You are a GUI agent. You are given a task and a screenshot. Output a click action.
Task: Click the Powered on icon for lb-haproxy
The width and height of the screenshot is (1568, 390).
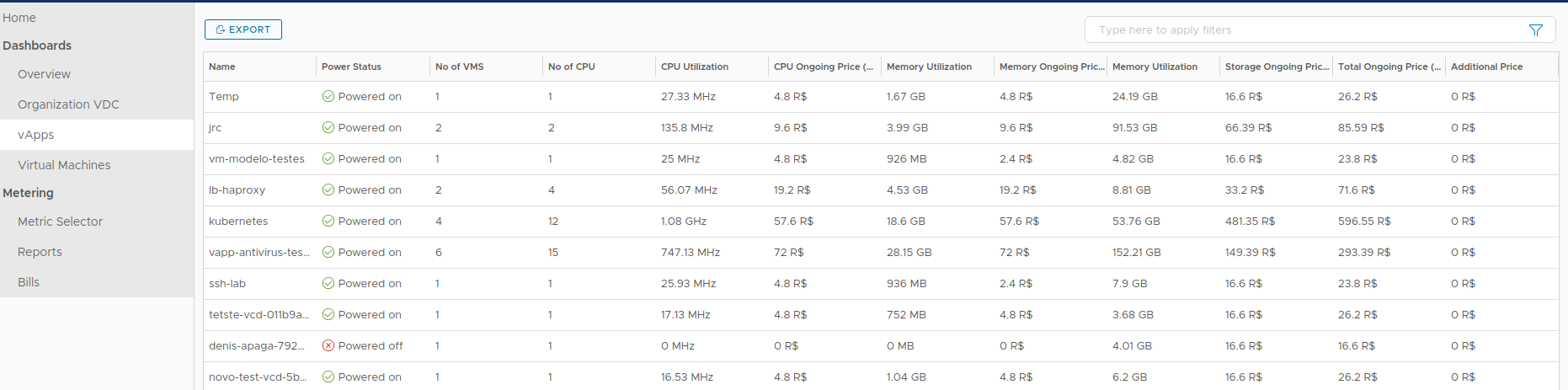click(328, 190)
